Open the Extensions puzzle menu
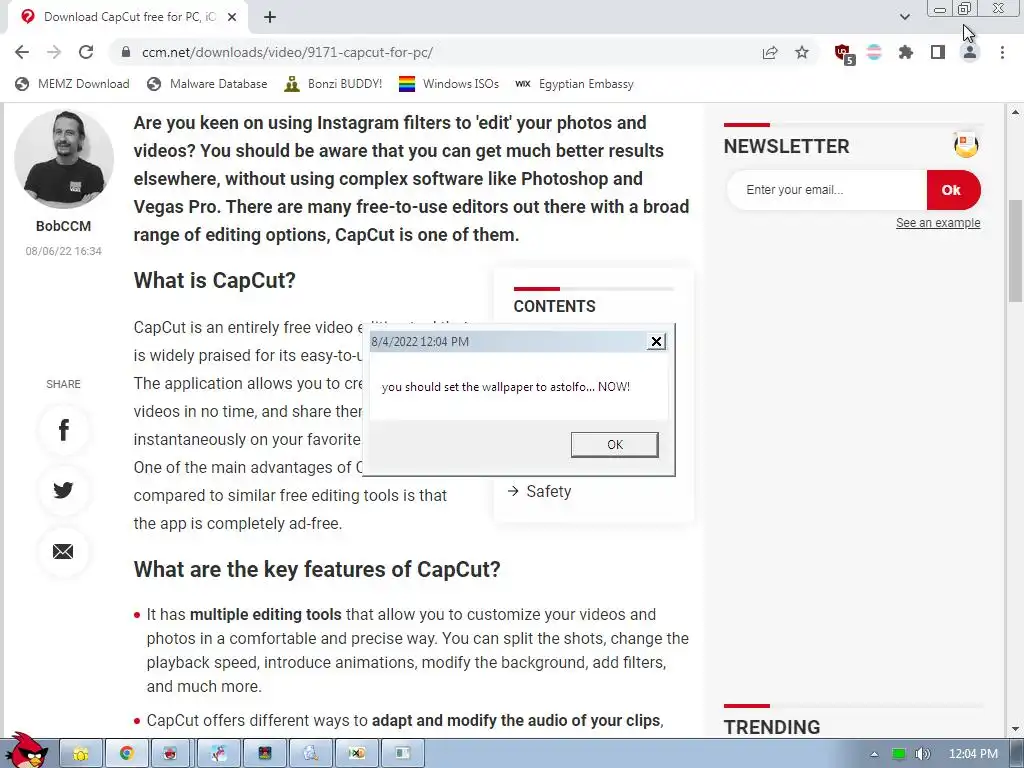Screen dimensions: 1024x768 (906, 52)
